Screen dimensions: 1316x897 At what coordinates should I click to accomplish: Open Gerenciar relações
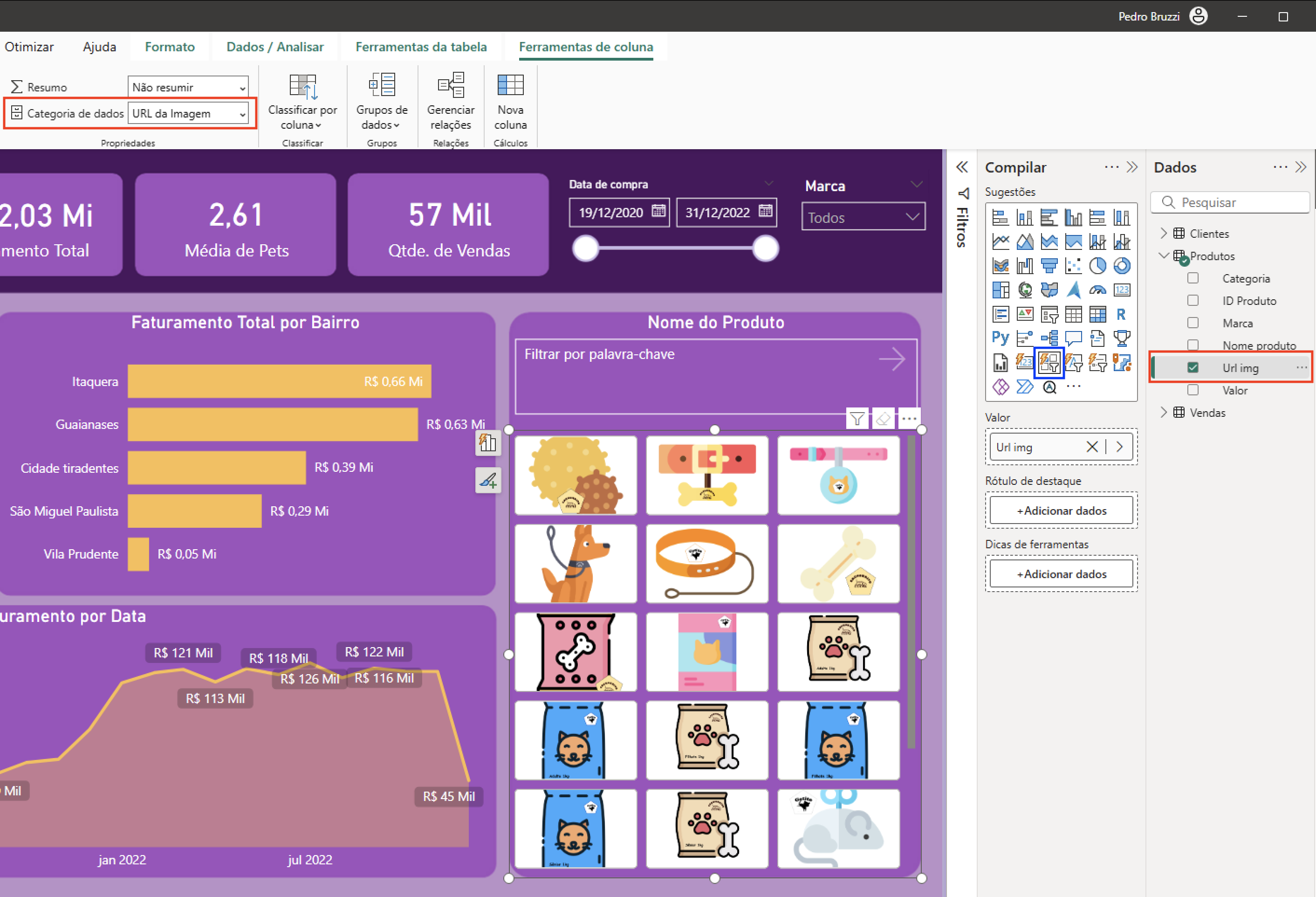coord(451,102)
